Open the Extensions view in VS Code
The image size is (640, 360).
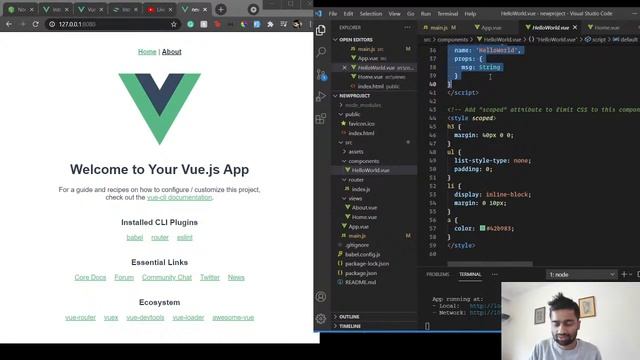321,119
